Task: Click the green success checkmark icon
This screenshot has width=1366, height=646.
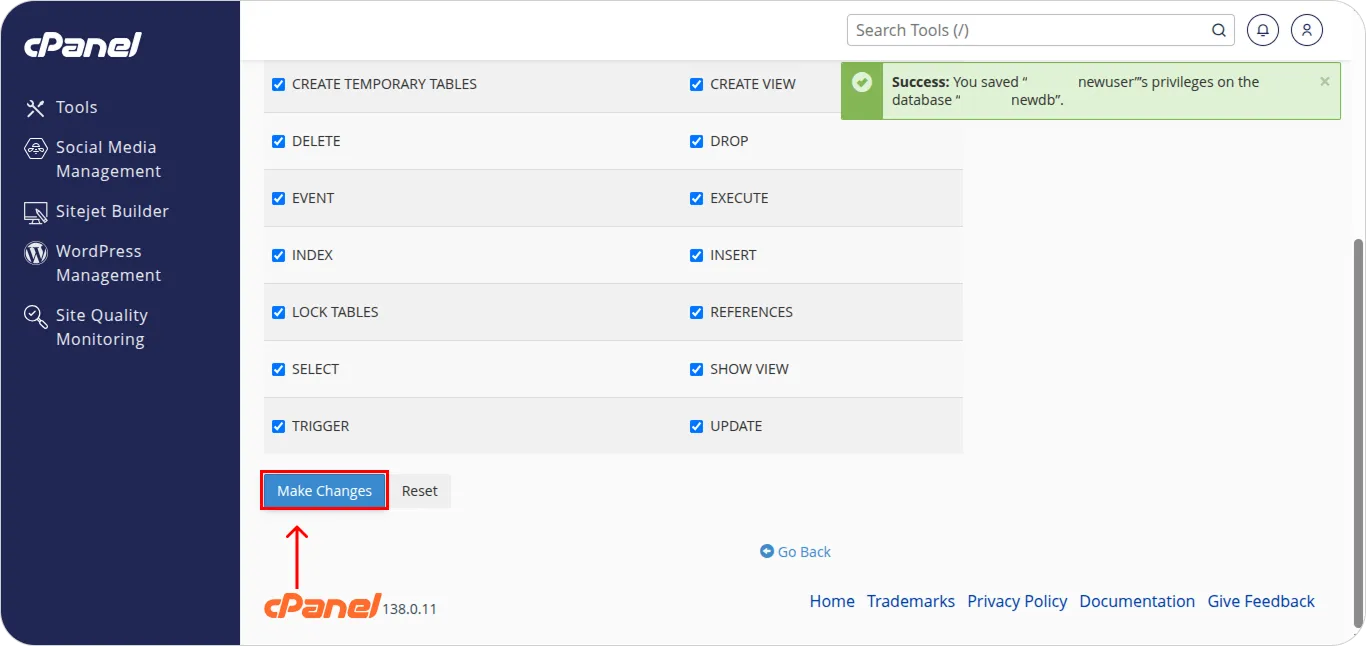Action: pos(862,82)
